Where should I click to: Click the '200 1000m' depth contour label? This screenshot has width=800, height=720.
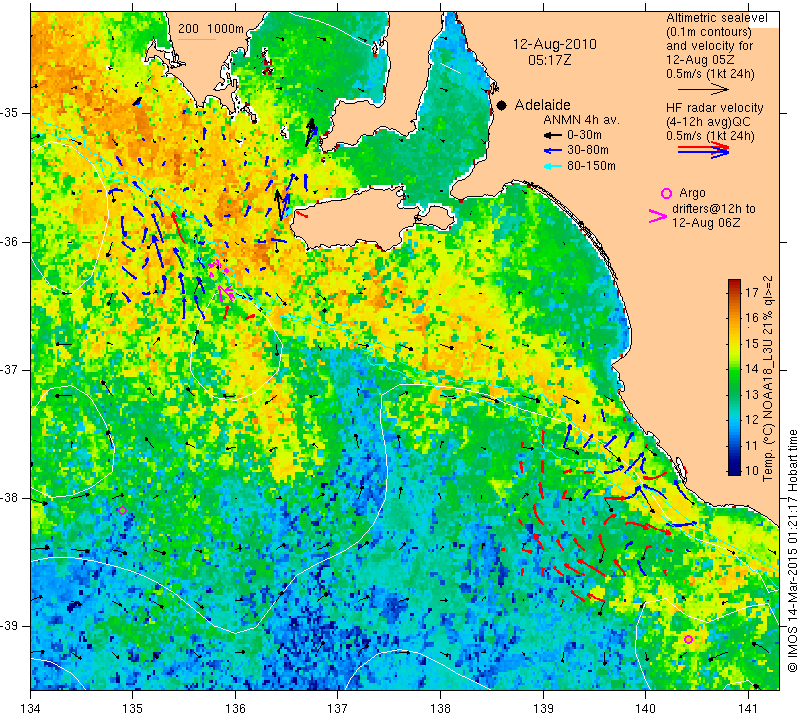click(211, 29)
